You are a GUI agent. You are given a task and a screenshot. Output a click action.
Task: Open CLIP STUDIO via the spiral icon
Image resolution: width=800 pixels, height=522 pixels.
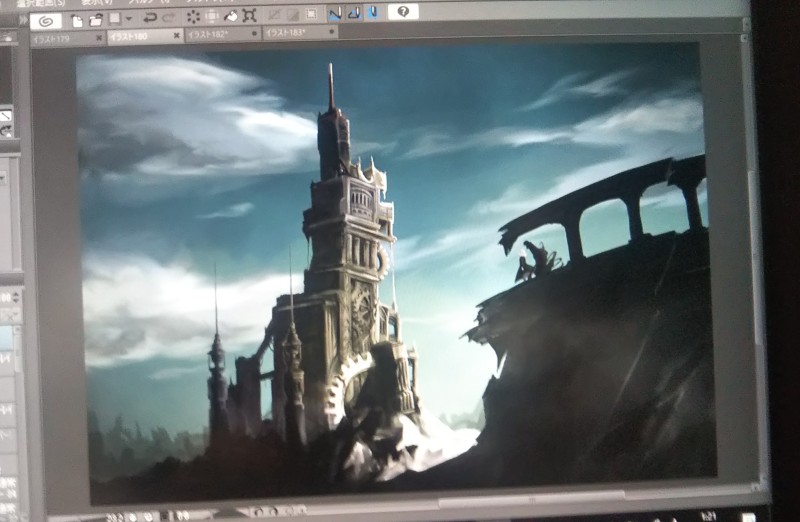pos(46,21)
